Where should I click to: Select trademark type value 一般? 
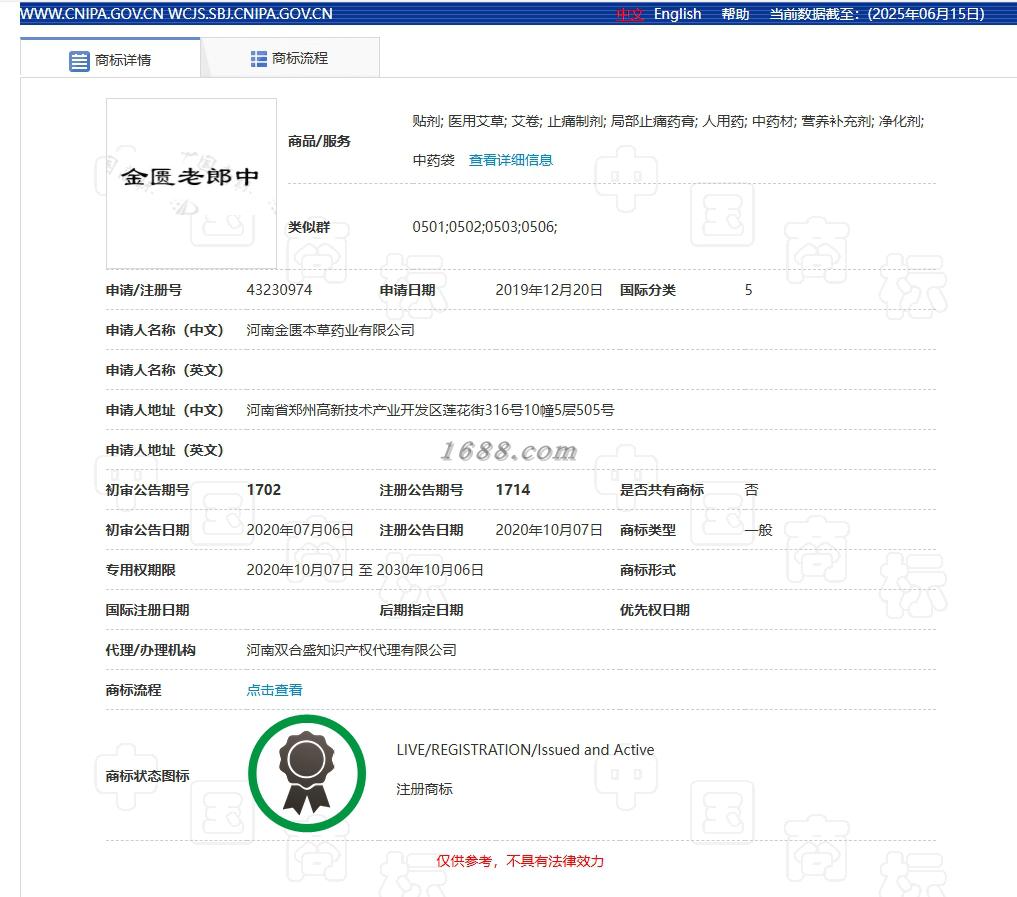pyautogui.click(x=758, y=530)
